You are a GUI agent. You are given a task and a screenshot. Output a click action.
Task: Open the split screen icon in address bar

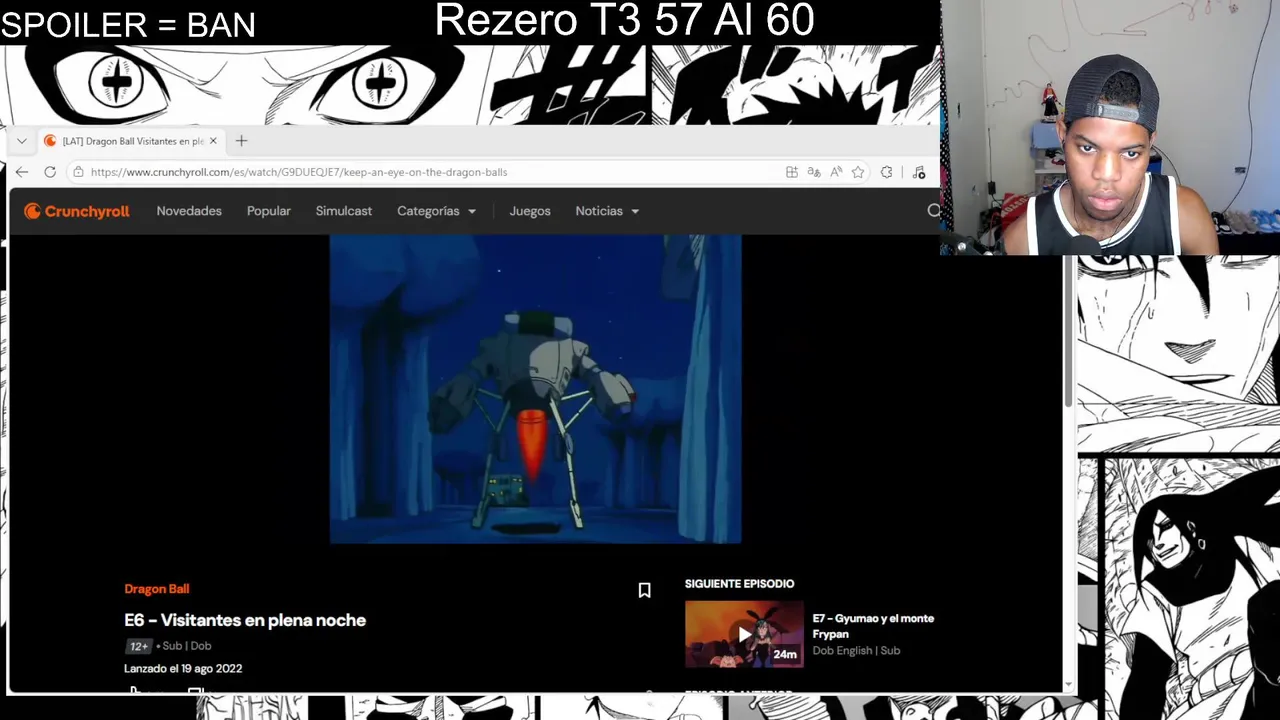click(x=792, y=172)
